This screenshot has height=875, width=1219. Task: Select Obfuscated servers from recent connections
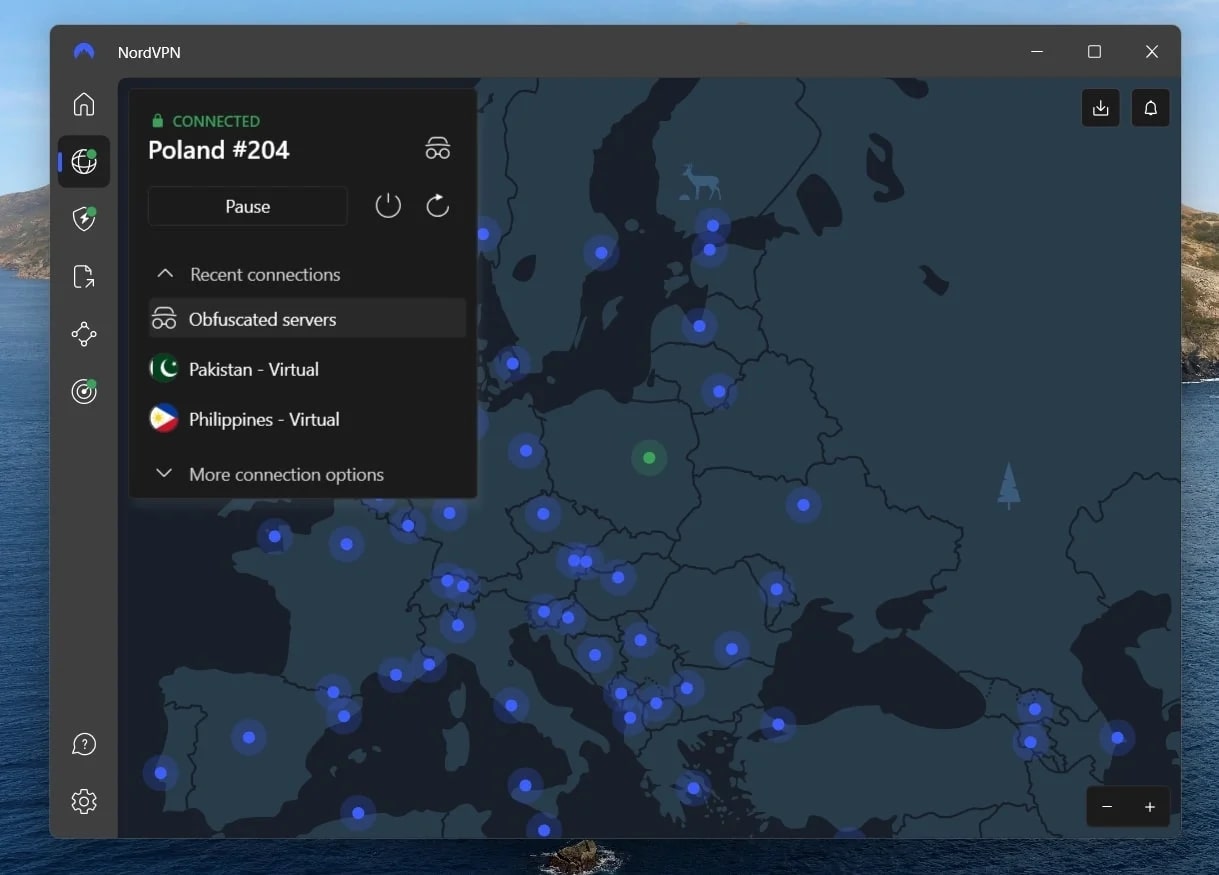click(x=262, y=319)
